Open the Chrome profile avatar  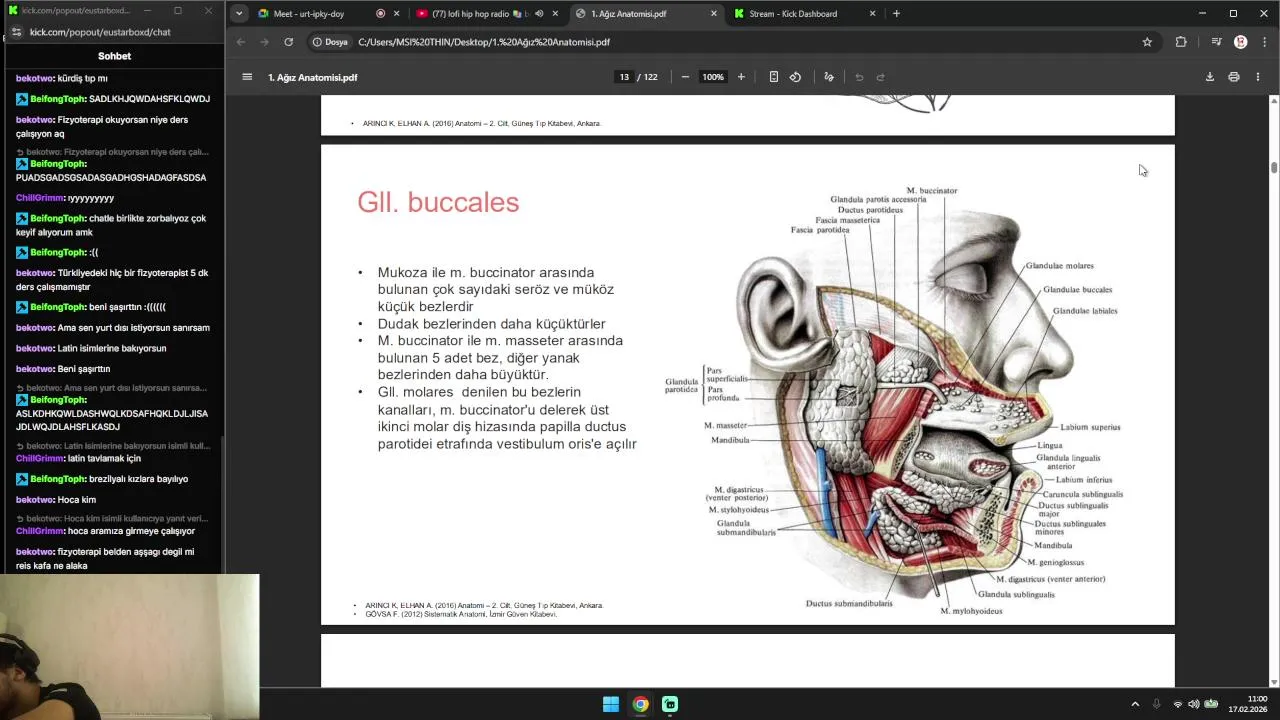pyautogui.click(x=1241, y=42)
